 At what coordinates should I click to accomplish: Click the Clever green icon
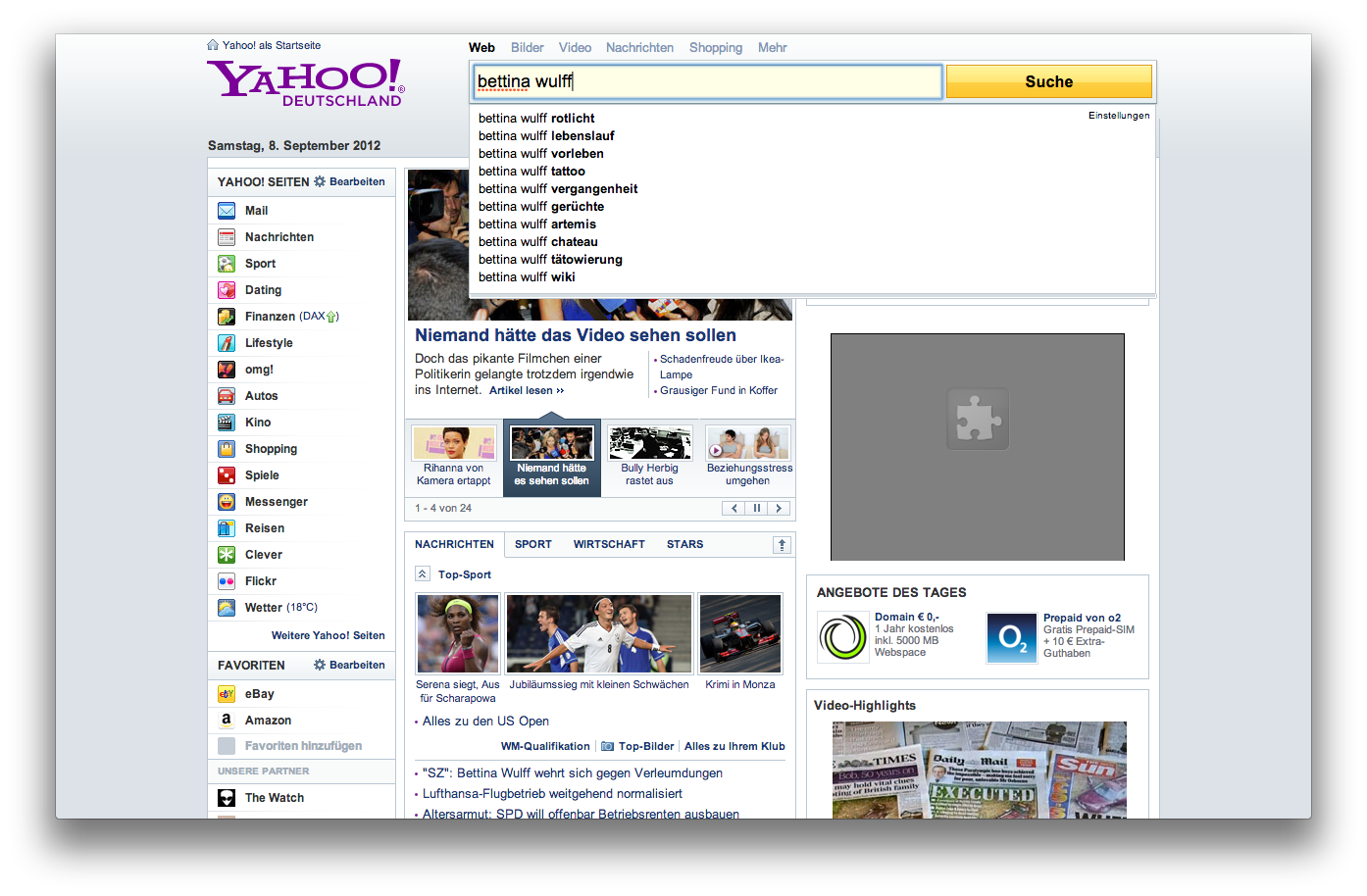click(x=227, y=555)
